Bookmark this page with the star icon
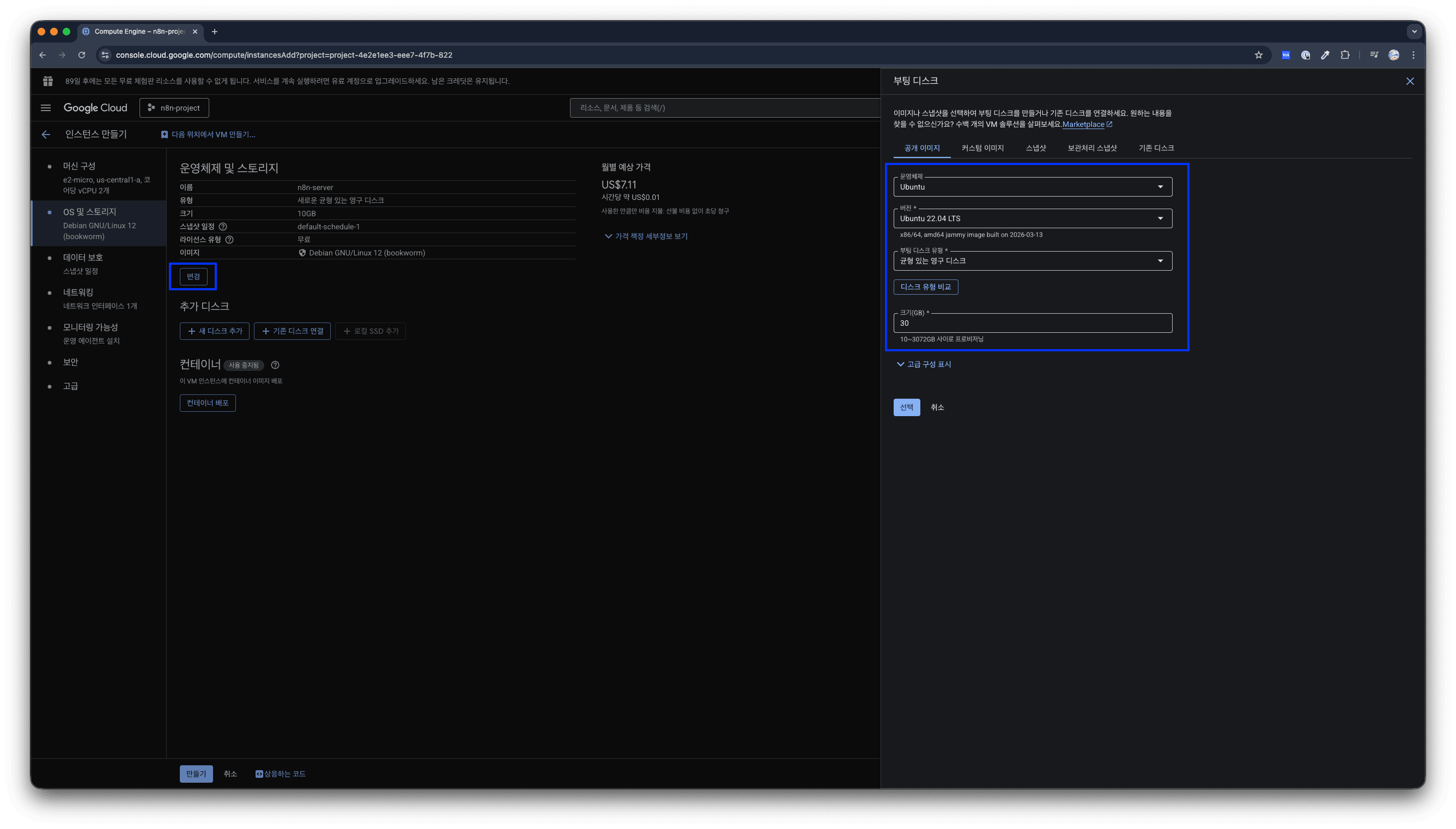 point(1258,55)
